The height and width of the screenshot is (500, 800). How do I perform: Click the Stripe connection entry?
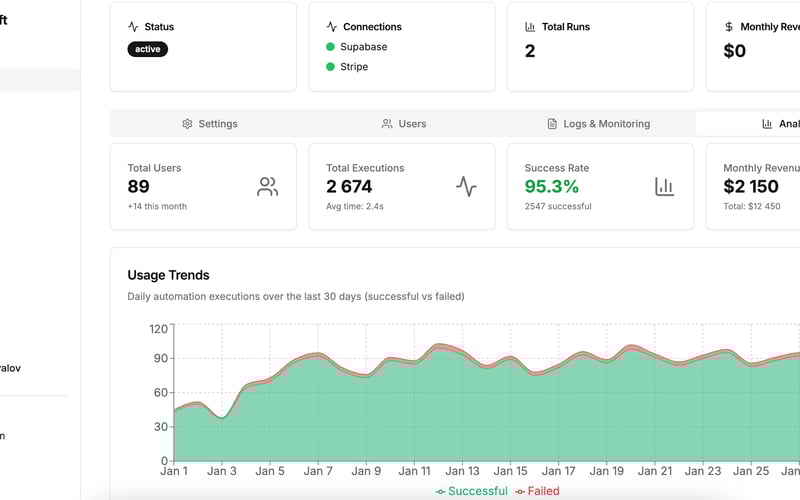coord(347,66)
